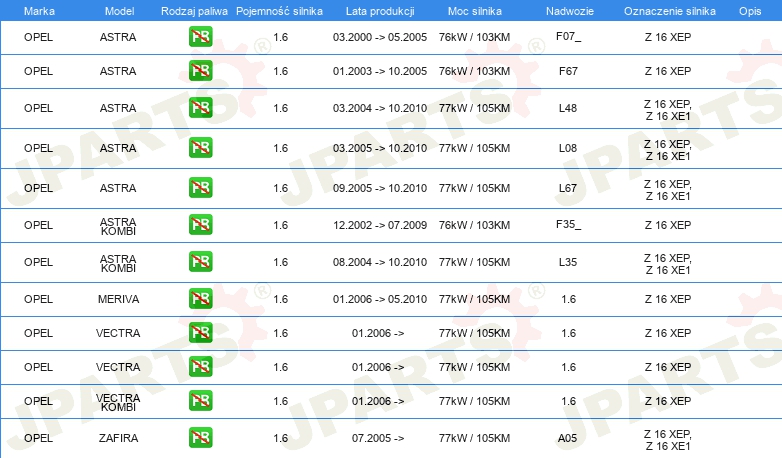This screenshot has height=458, width=782.
Task: Click the Model column header
Action: [119, 11]
